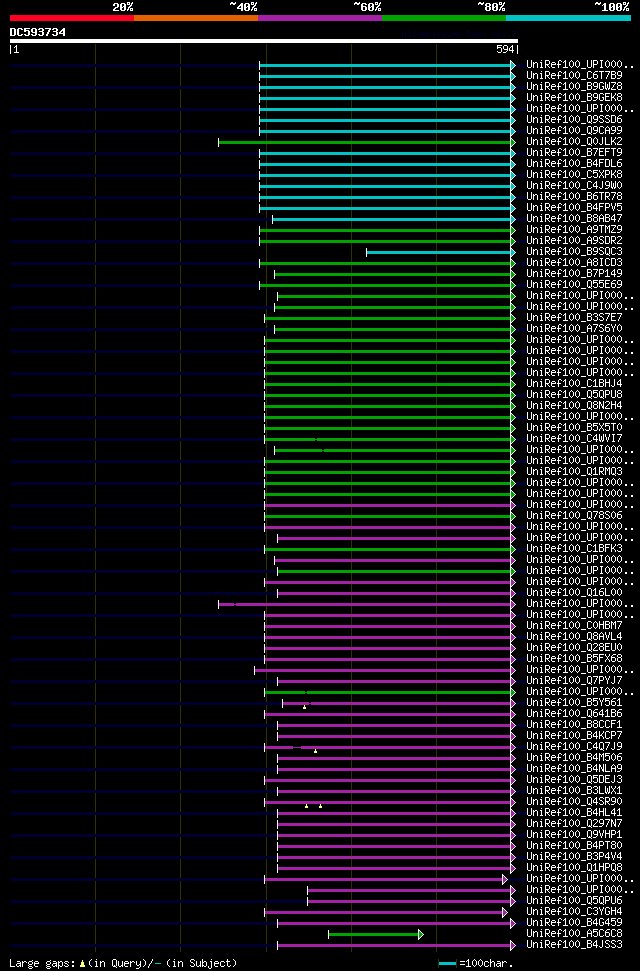Image resolution: width=640 pixels, height=971 pixels.
Task: Select the UniRef100_C5XPK8 label
Action: 574,175
